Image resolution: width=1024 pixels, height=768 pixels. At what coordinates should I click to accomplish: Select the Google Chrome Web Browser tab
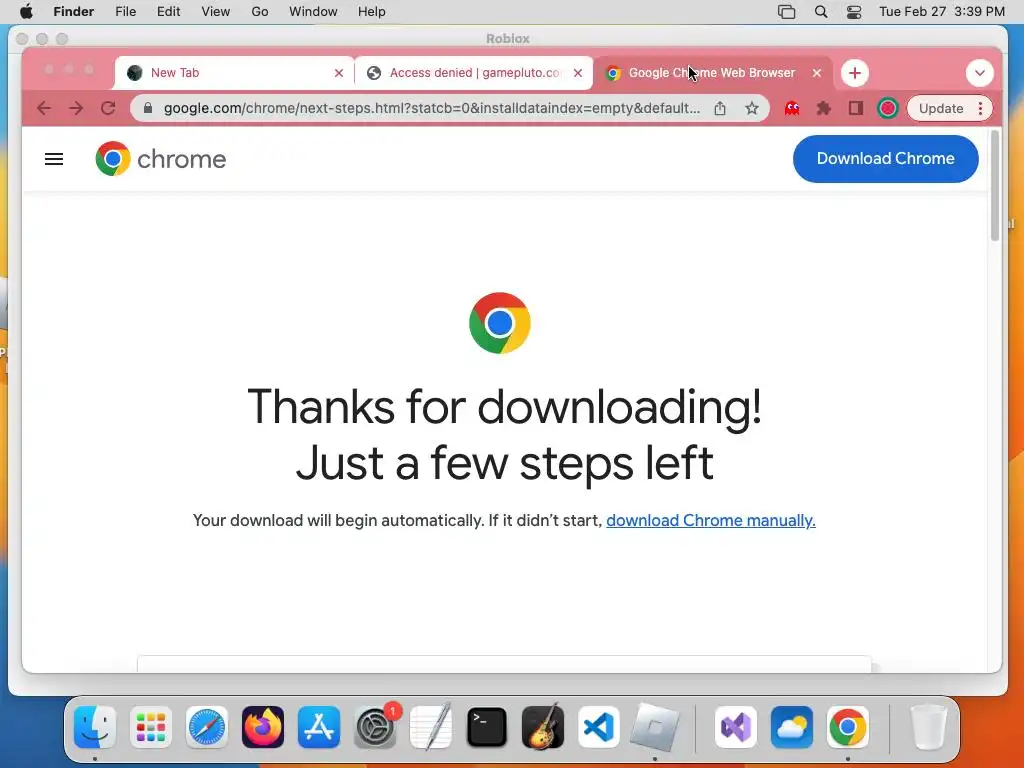coord(713,73)
